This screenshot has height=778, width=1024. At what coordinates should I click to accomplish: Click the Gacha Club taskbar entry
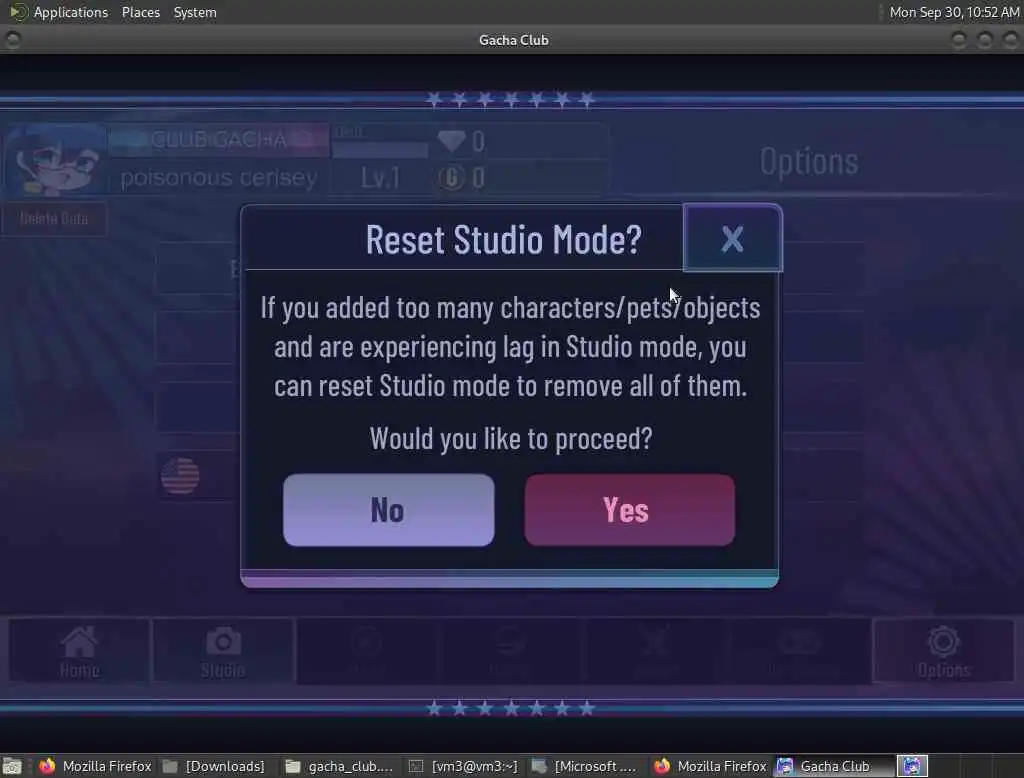tap(833, 766)
